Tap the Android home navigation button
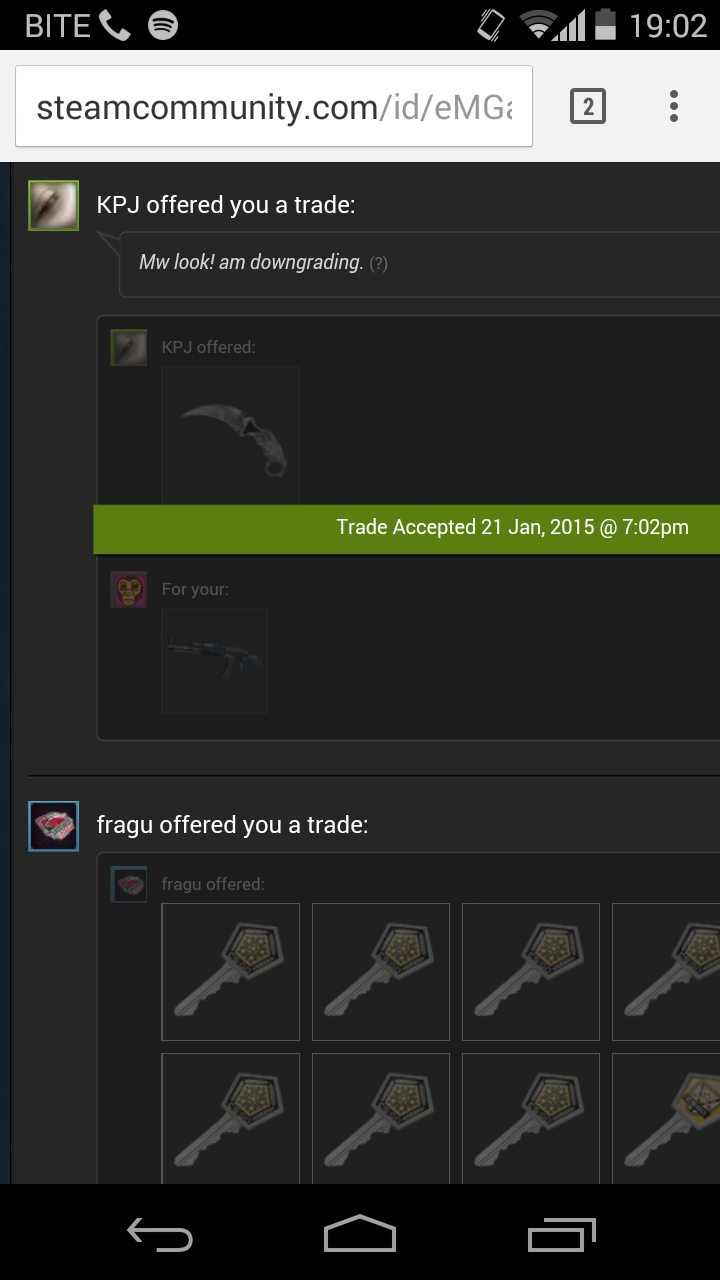The height and width of the screenshot is (1280, 720). pos(360,1234)
